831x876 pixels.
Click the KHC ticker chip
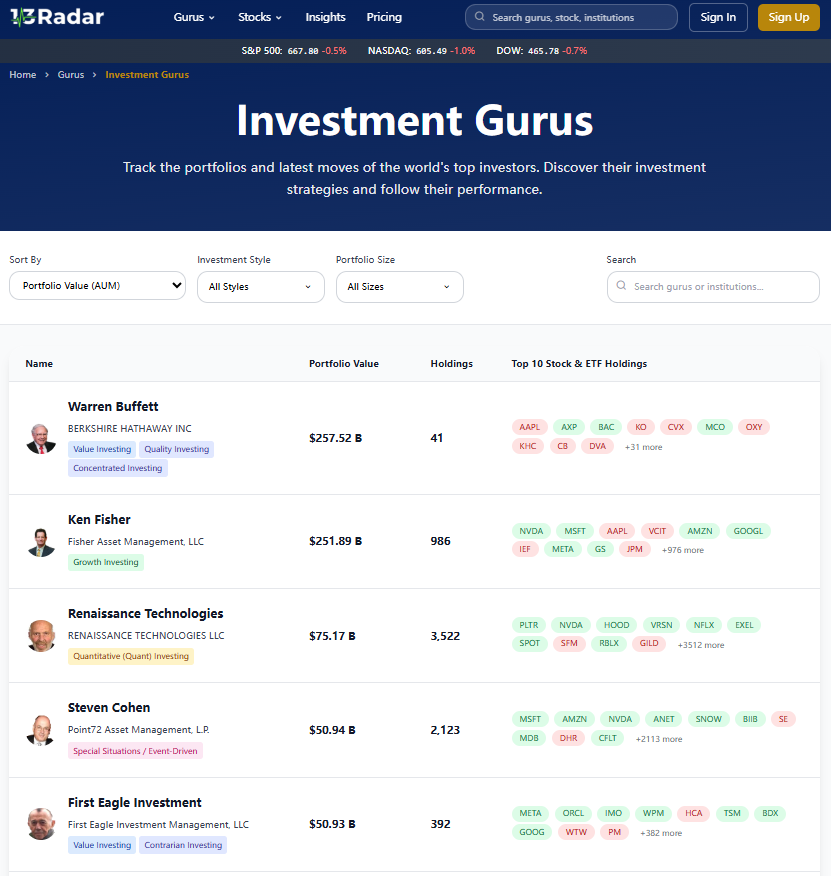pyautogui.click(x=528, y=446)
